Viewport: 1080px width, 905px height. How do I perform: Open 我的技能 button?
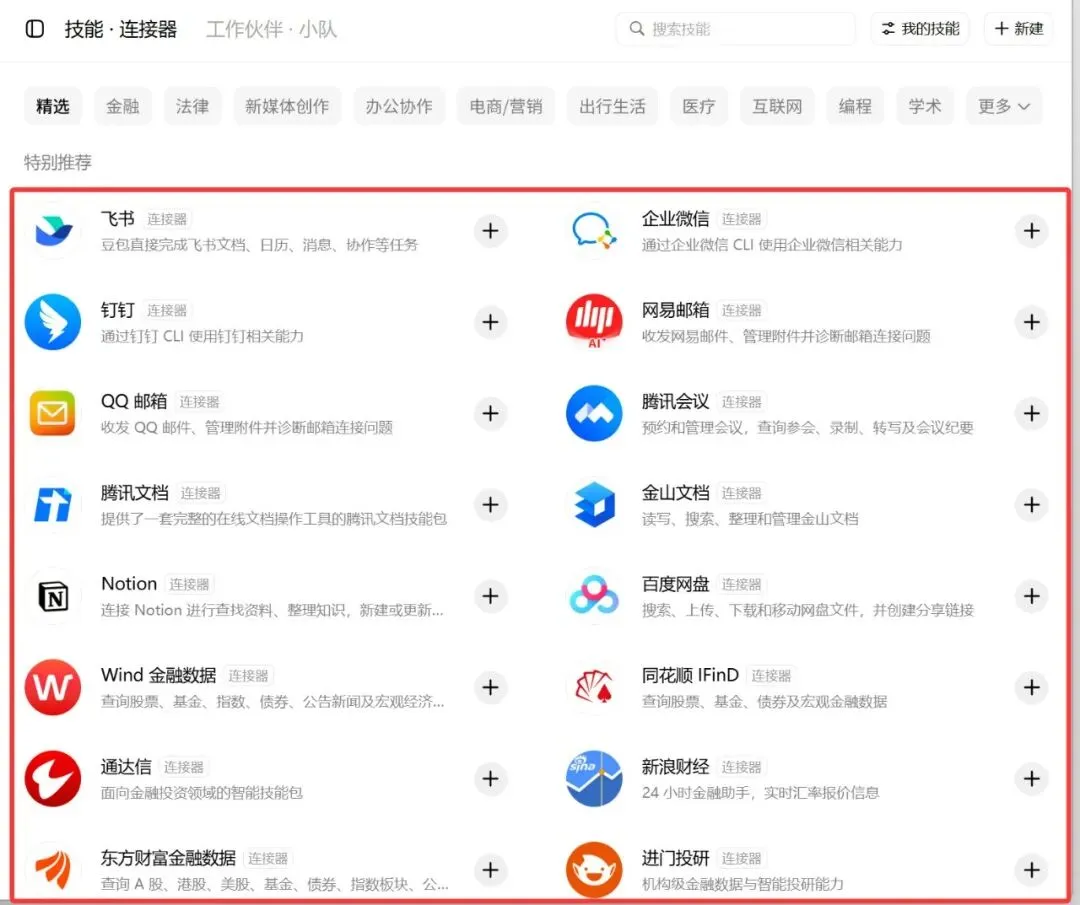click(x=920, y=29)
